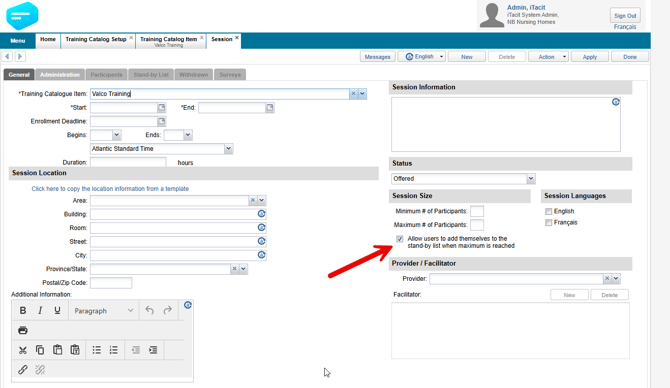Click the Apply button

click(590, 56)
